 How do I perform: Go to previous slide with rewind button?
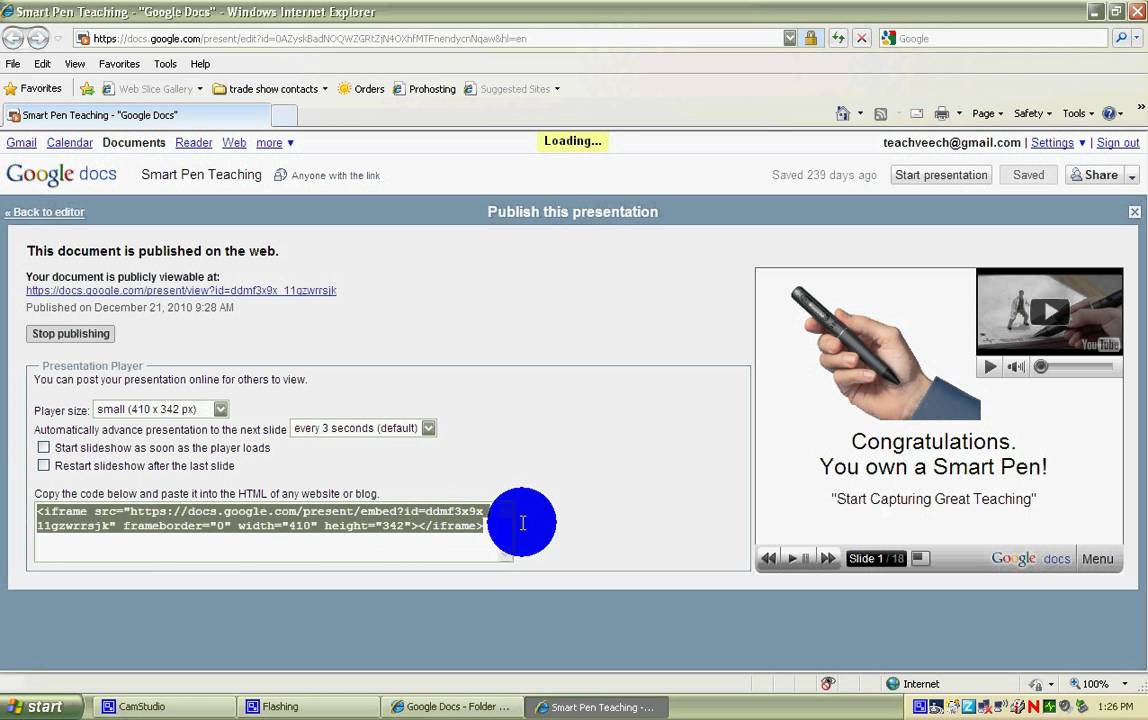pyautogui.click(x=768, y=558)
